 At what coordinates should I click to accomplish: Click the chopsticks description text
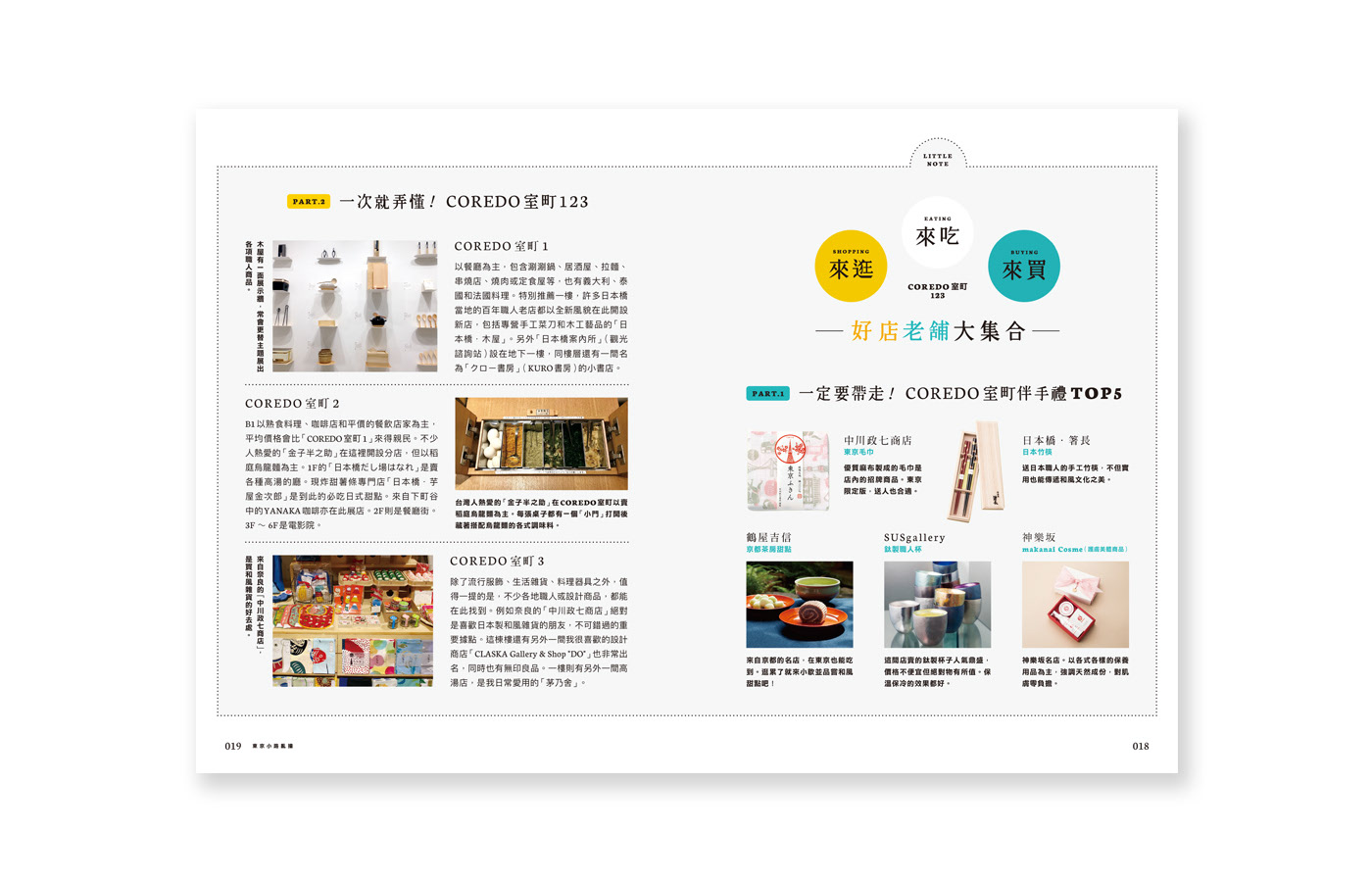pyautogui.click(x=1075, y=474)
